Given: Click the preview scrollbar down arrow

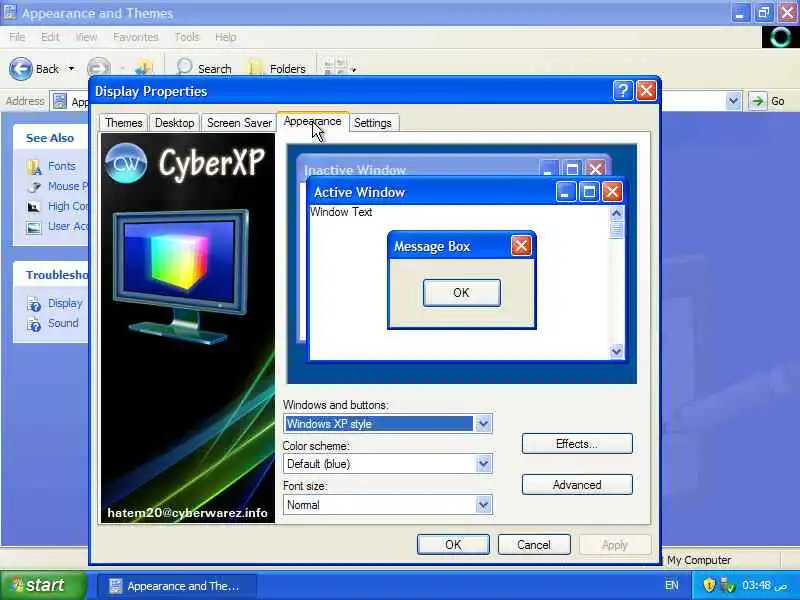Looking at the screenshot, I should [x=616, y=351].
